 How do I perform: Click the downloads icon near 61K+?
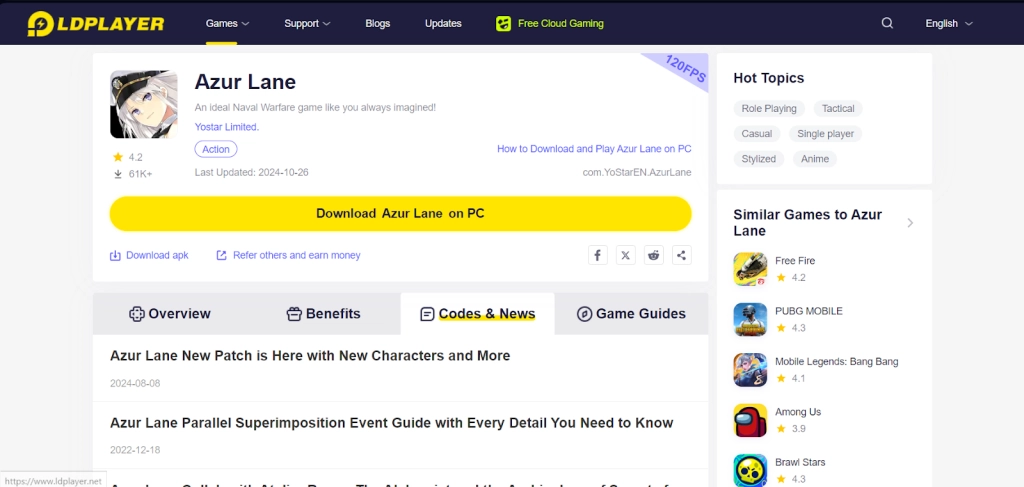pos(118,174)
